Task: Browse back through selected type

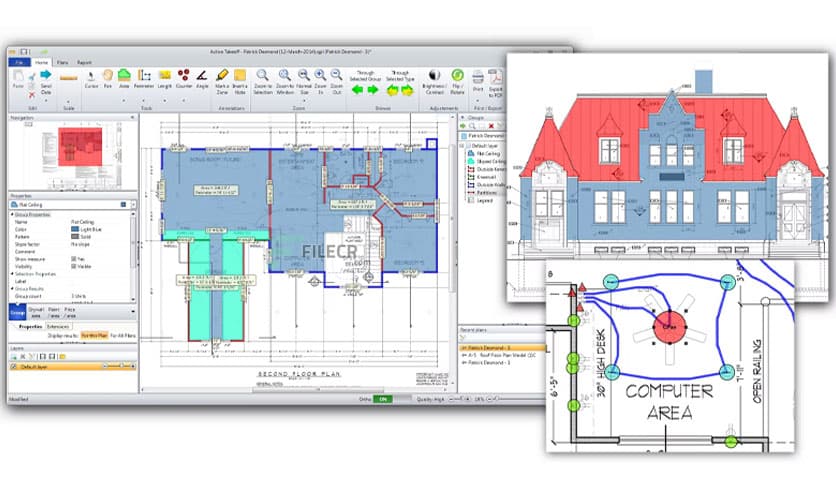Action: (x=392, y=91)
